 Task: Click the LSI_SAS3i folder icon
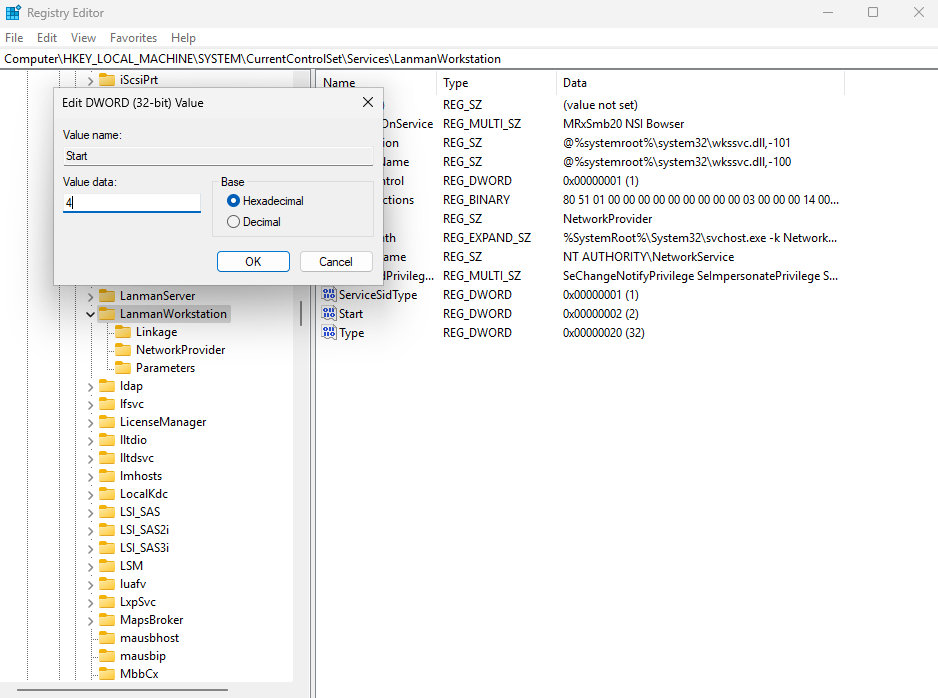tap(107, 547)
